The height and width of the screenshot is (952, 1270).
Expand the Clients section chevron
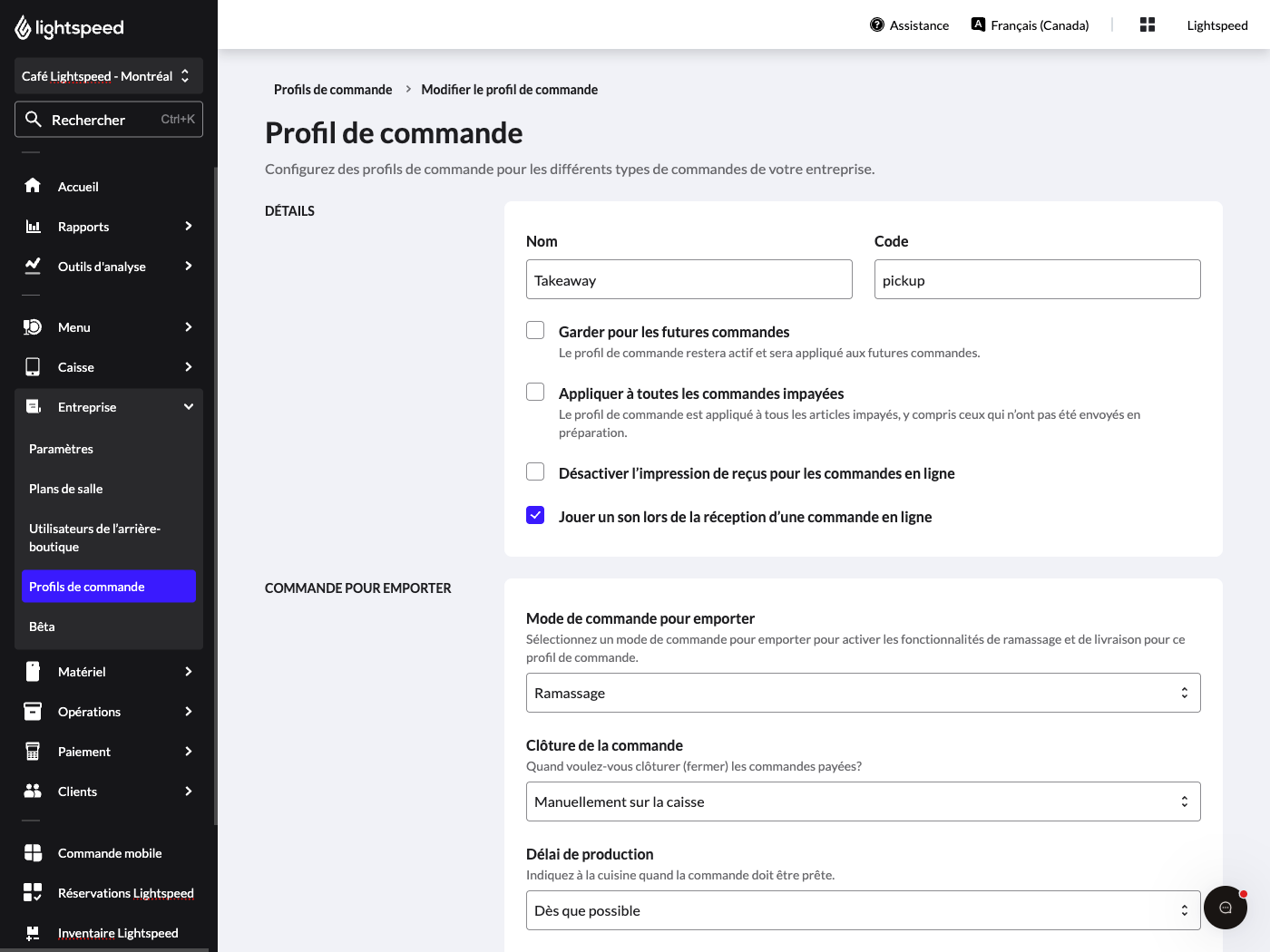click(x=189, y=792)
